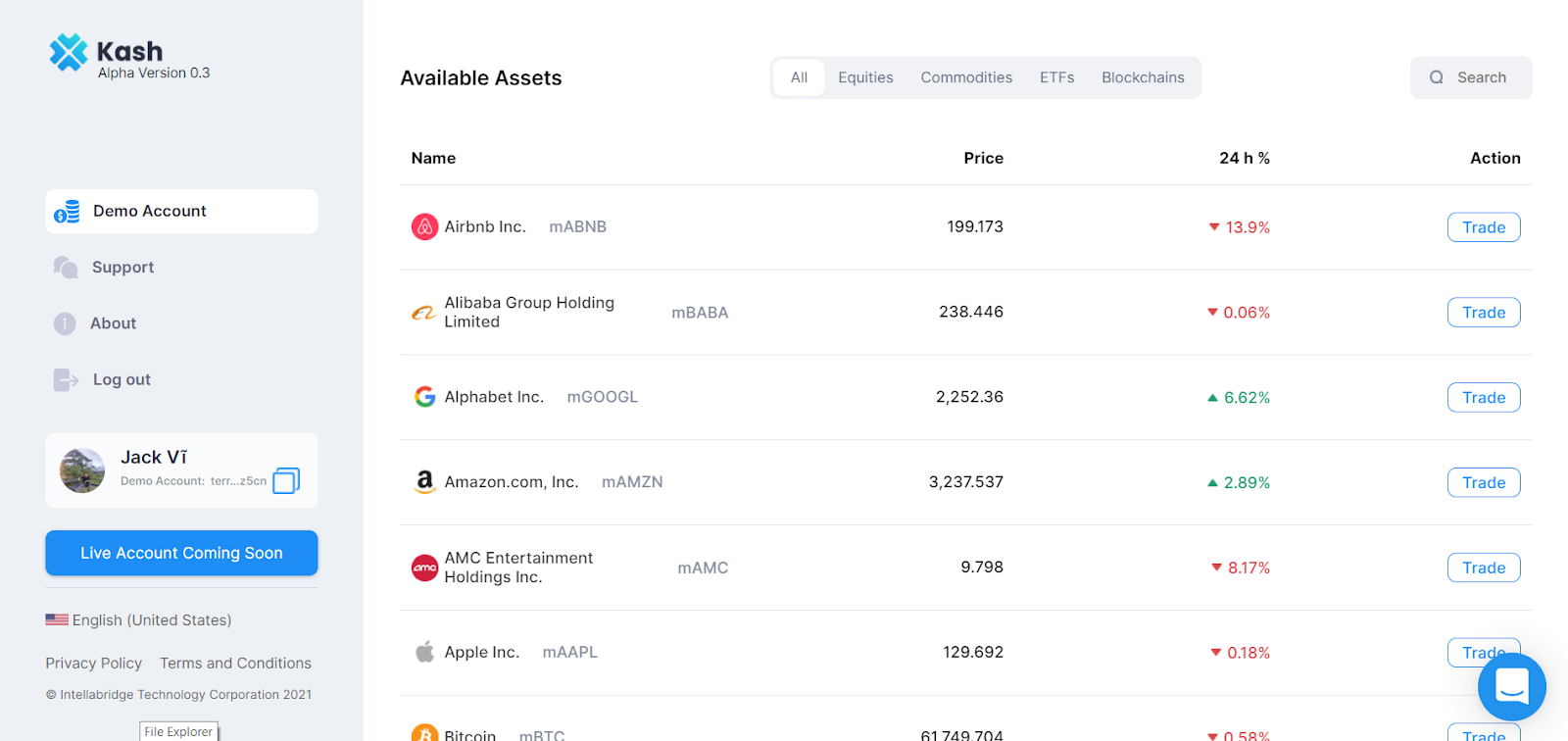The image size is (1568, 741).
Task: Click the Alphabet Google logo icon
Action: pos(424,397)
